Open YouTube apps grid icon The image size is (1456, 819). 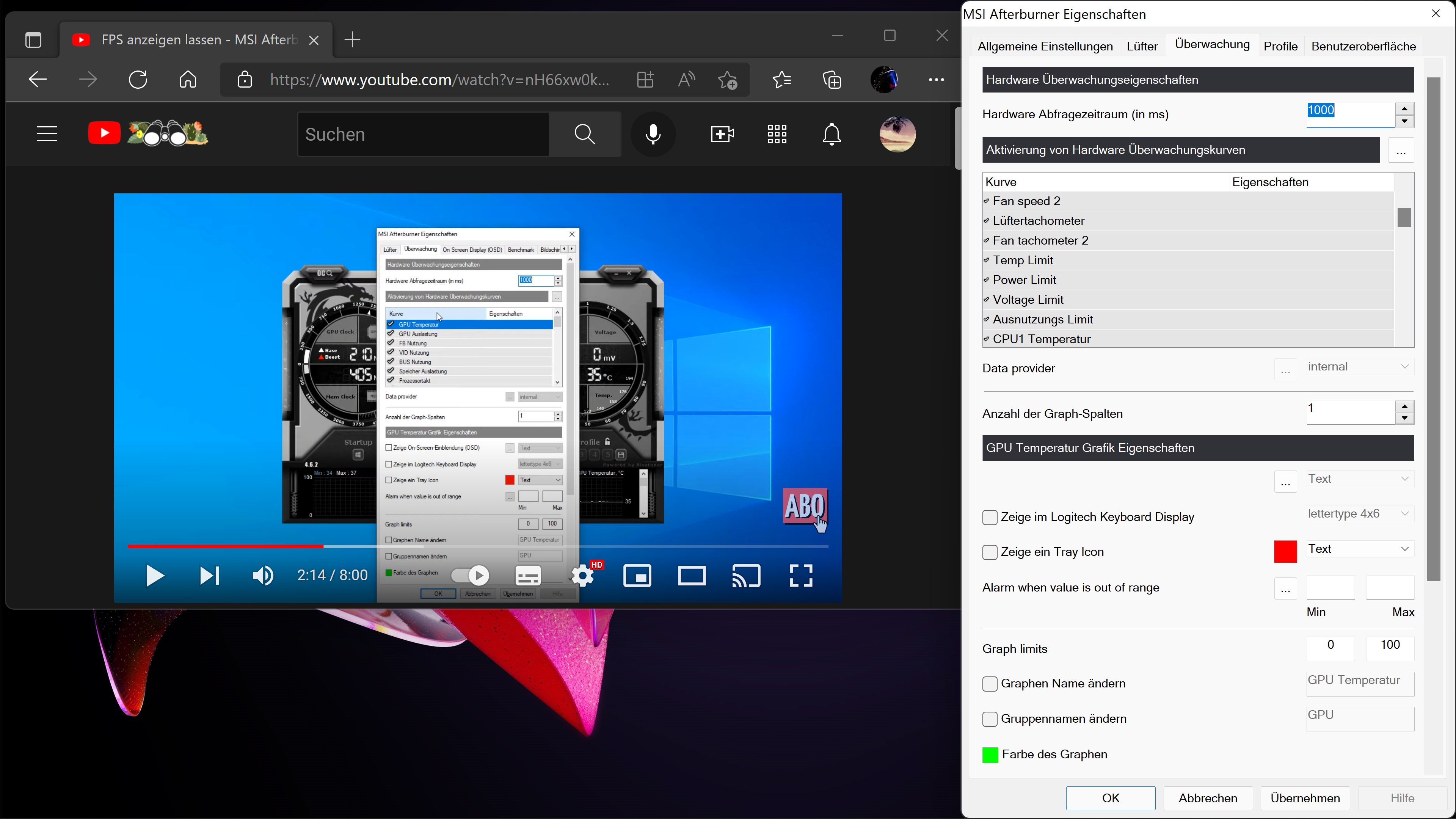(777, 135)
